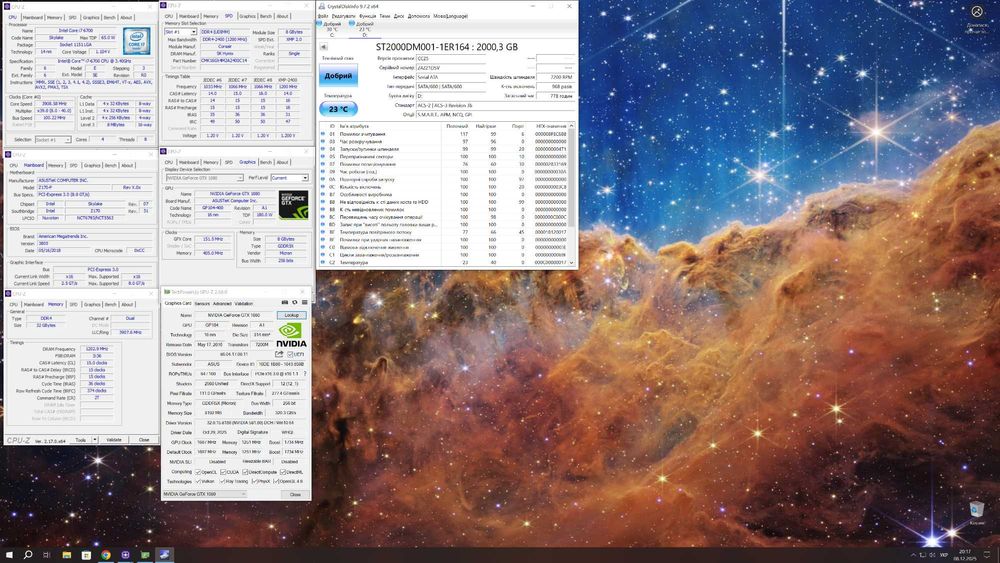Open display device dropdown in CPU-Z Graphics
Screen dimensions: 1000x563
204,178
